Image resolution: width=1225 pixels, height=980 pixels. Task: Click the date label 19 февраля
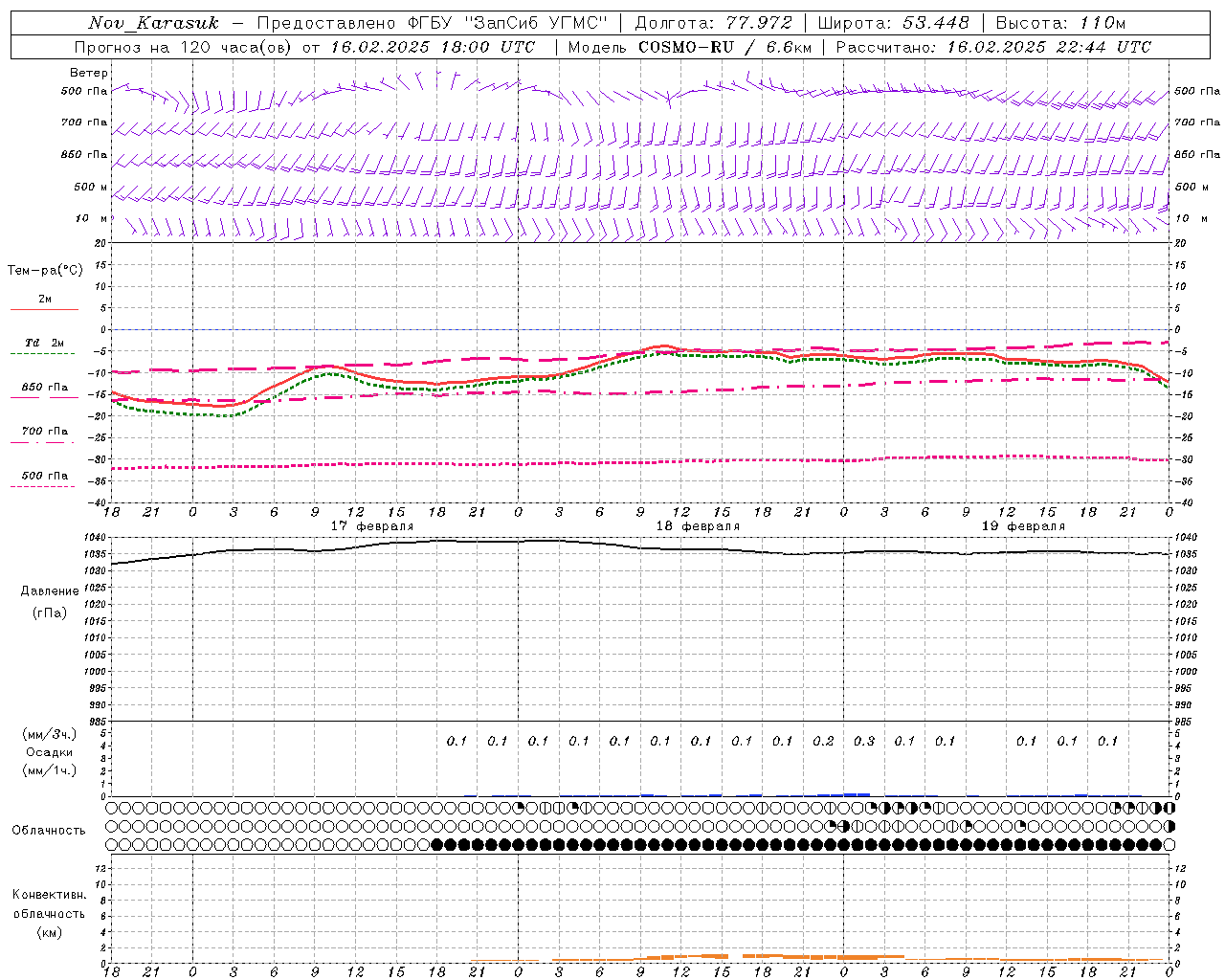click(1023, 526)
